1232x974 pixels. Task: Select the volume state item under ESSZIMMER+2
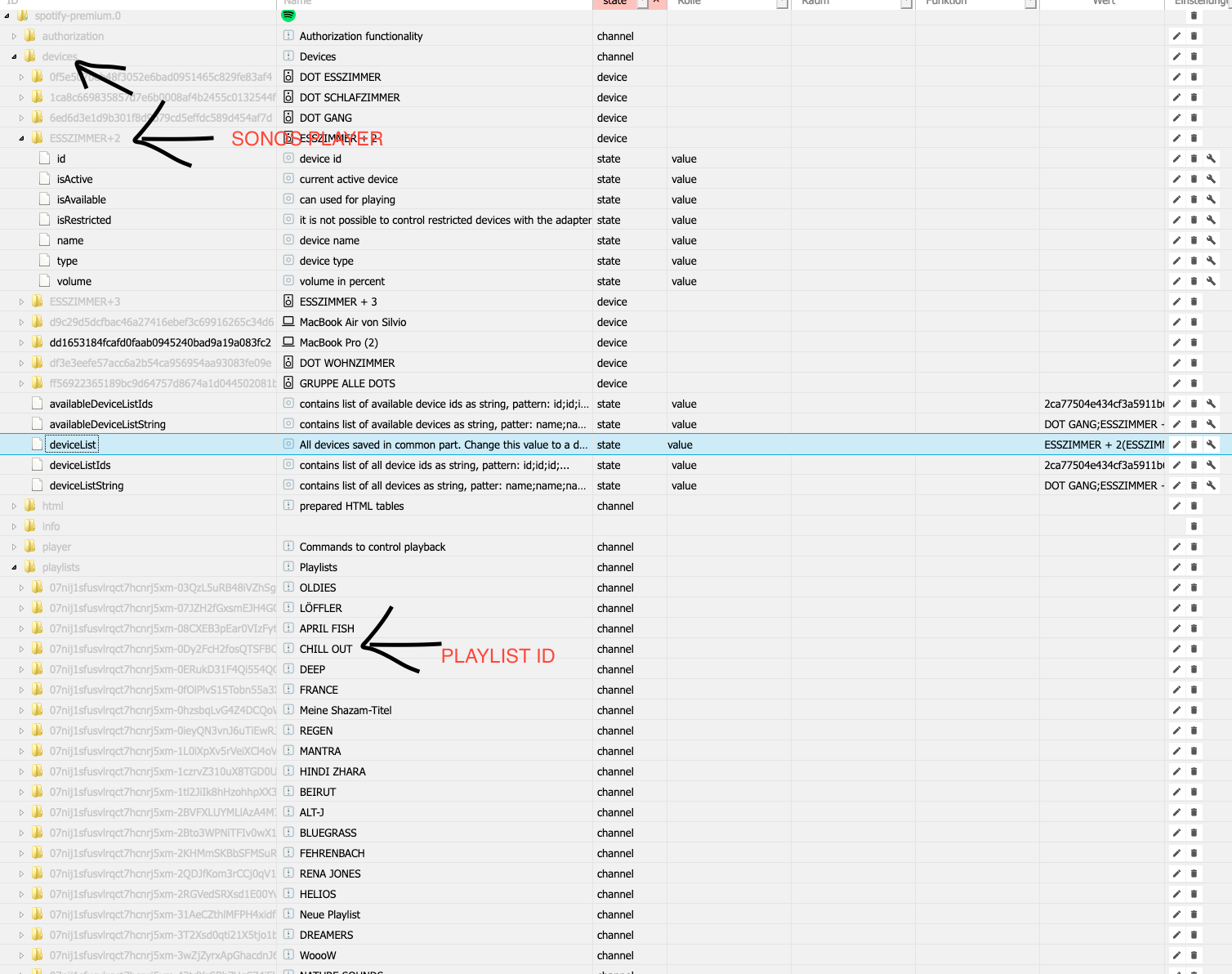74,281
